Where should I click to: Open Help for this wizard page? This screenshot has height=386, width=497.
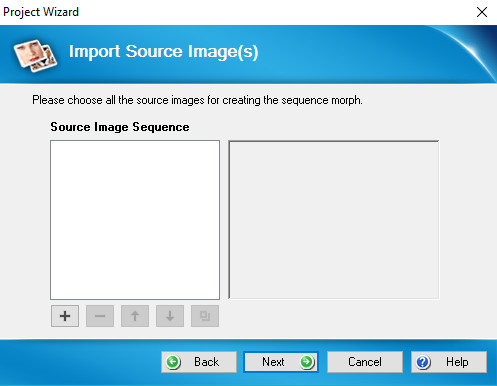click(449, 362)
